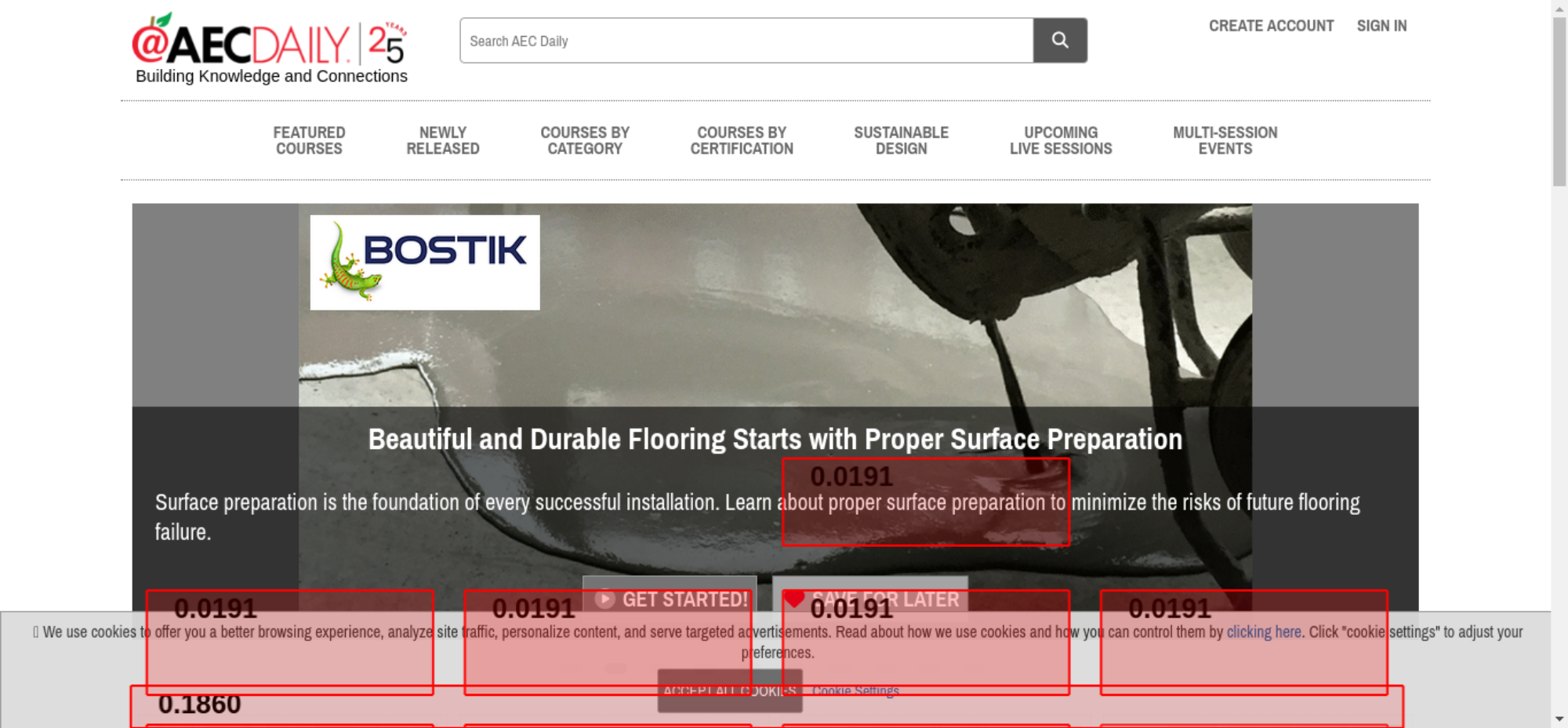
Task: Expand Courses by Certification
Action: (x=742, y=141)
